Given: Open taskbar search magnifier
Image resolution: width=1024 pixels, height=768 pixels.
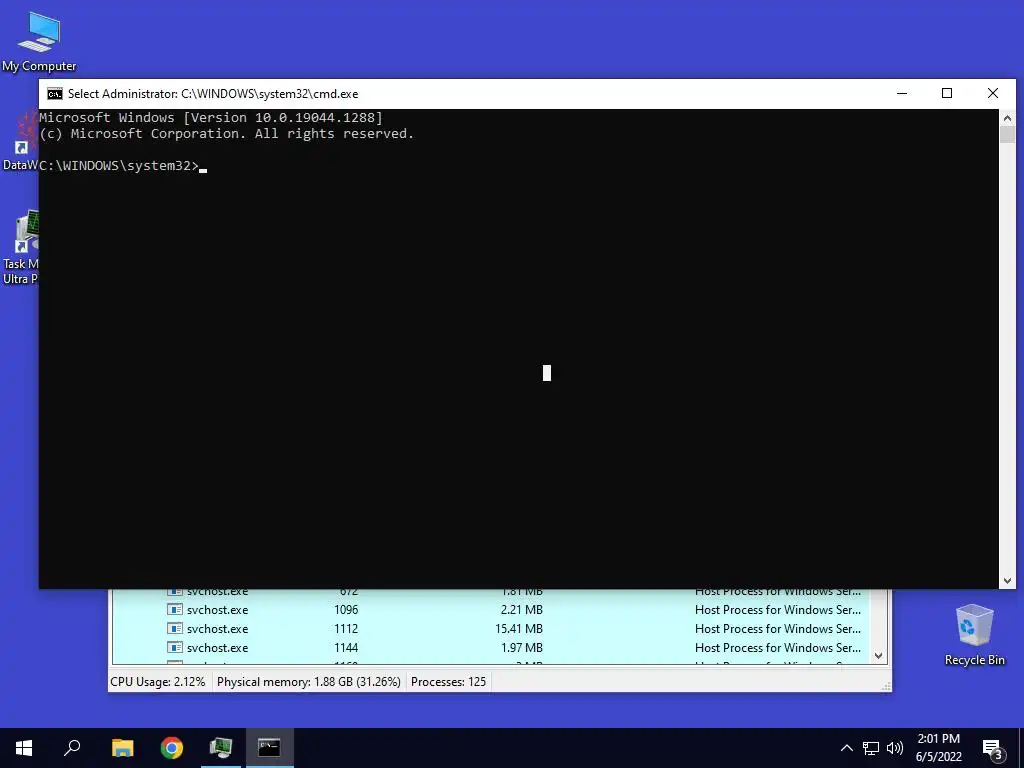Looking at the screenshot, I should click(72, 748).
